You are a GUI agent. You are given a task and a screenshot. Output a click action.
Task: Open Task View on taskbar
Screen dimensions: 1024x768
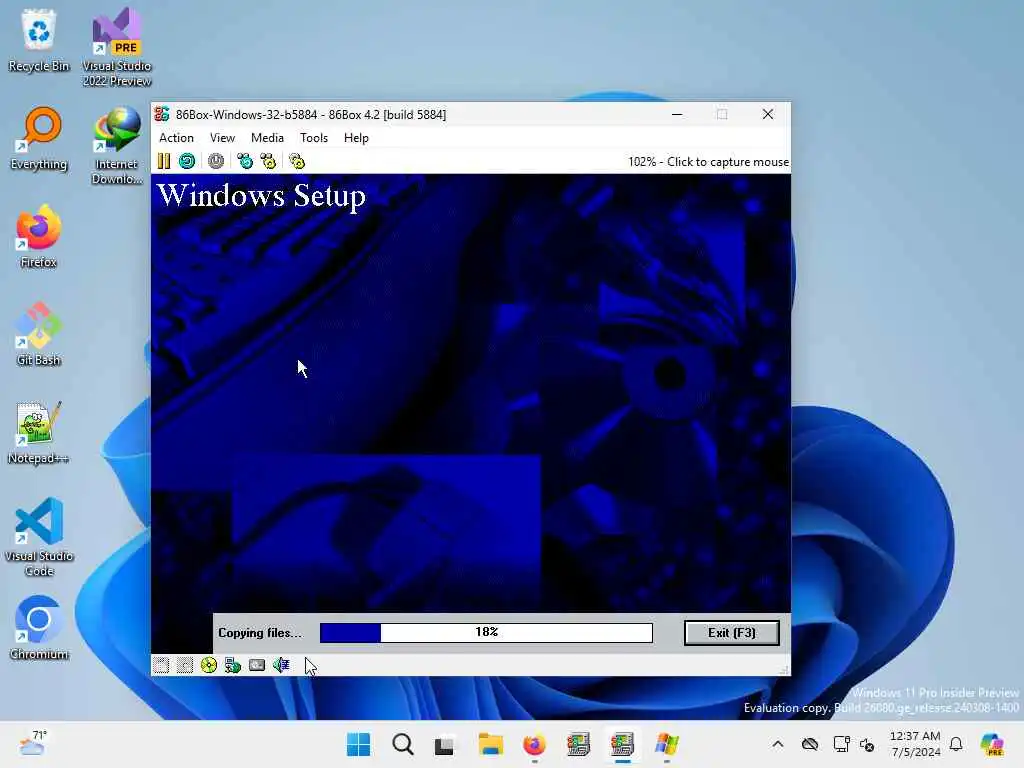click(x=445, y=744)
